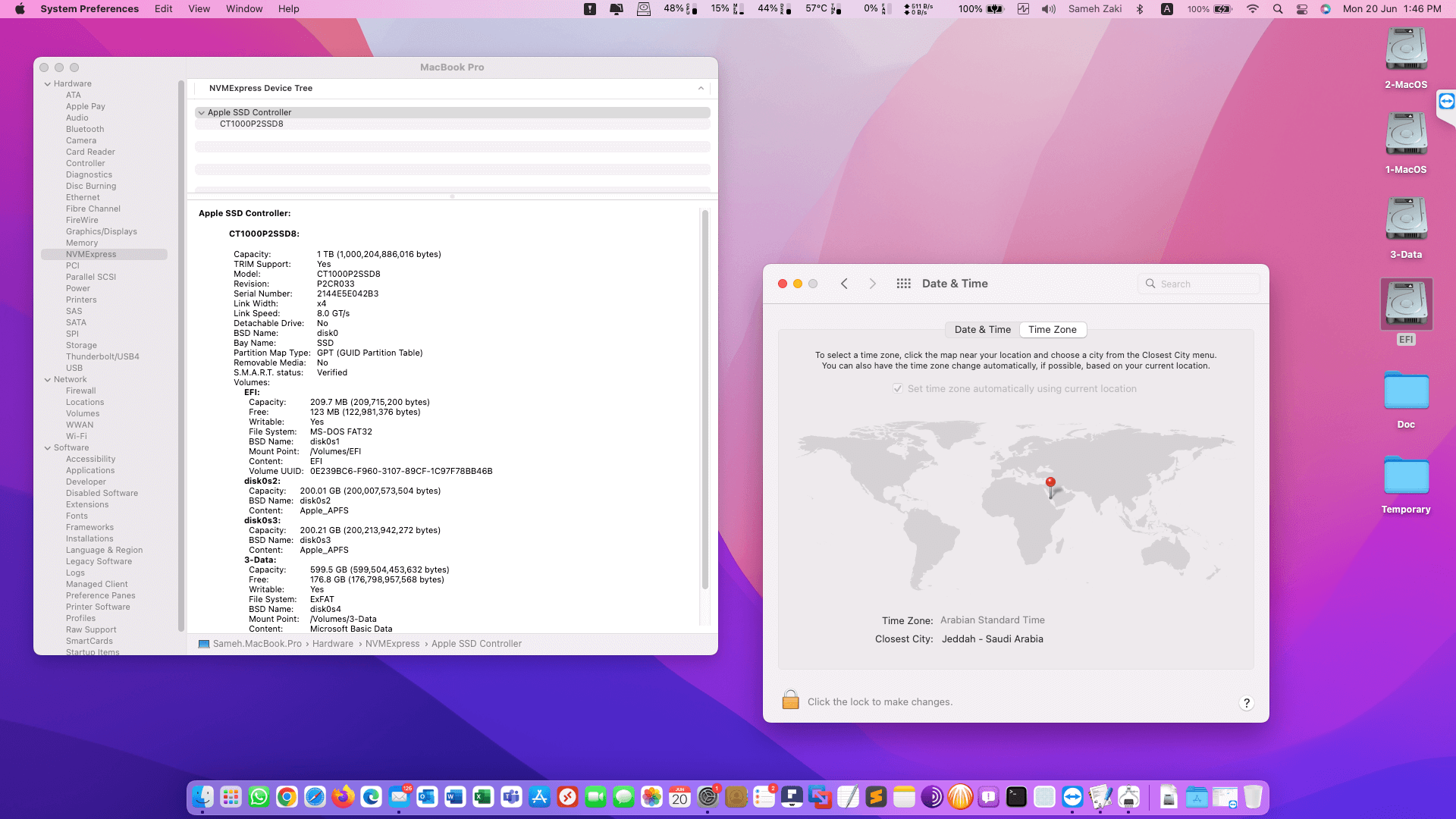The image size is (1456, 819).
Task: Open WhatsApp from the Dock
Action: click(x=259, y=797)
